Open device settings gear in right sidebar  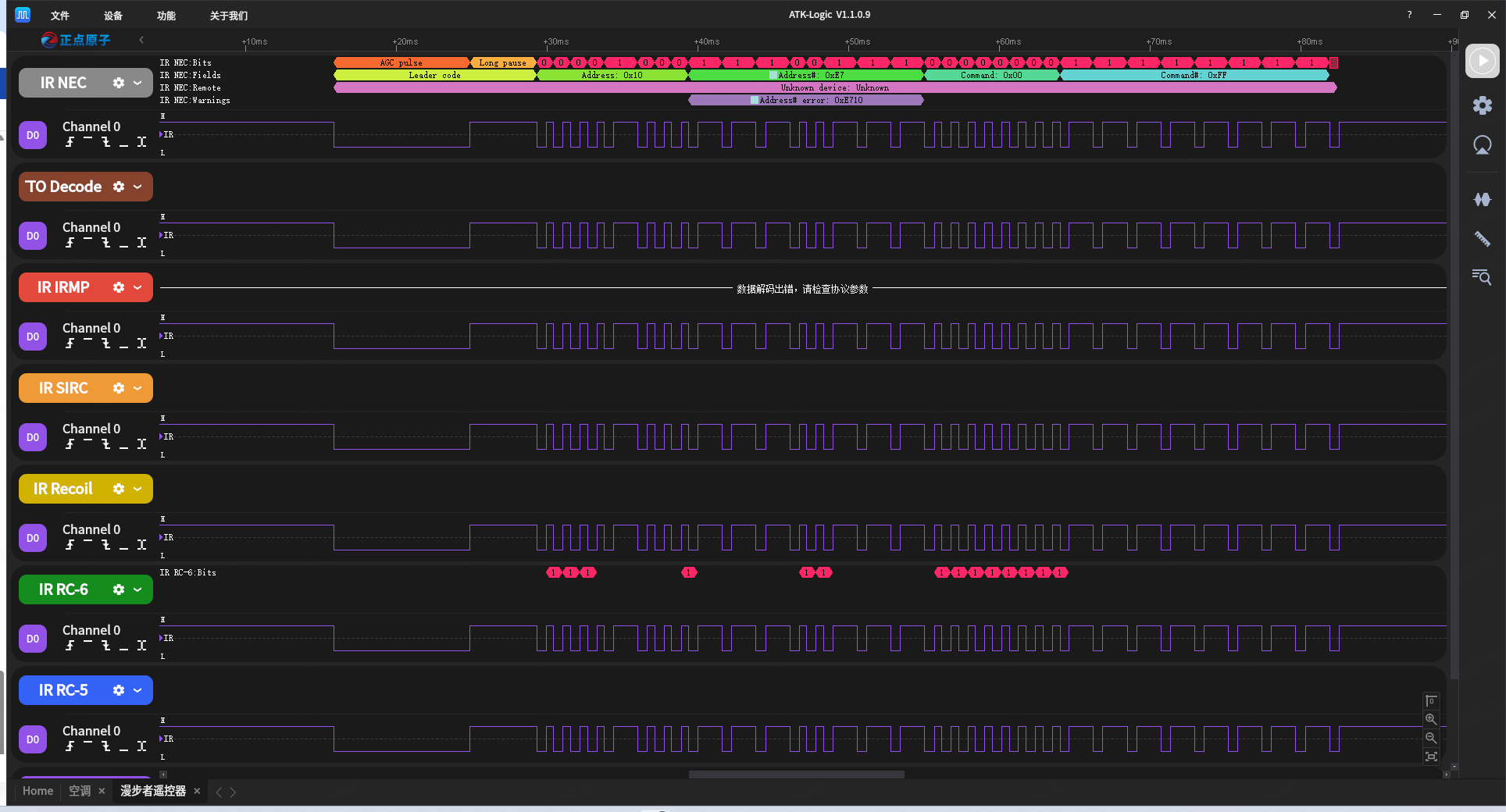tap(1482, 105)
